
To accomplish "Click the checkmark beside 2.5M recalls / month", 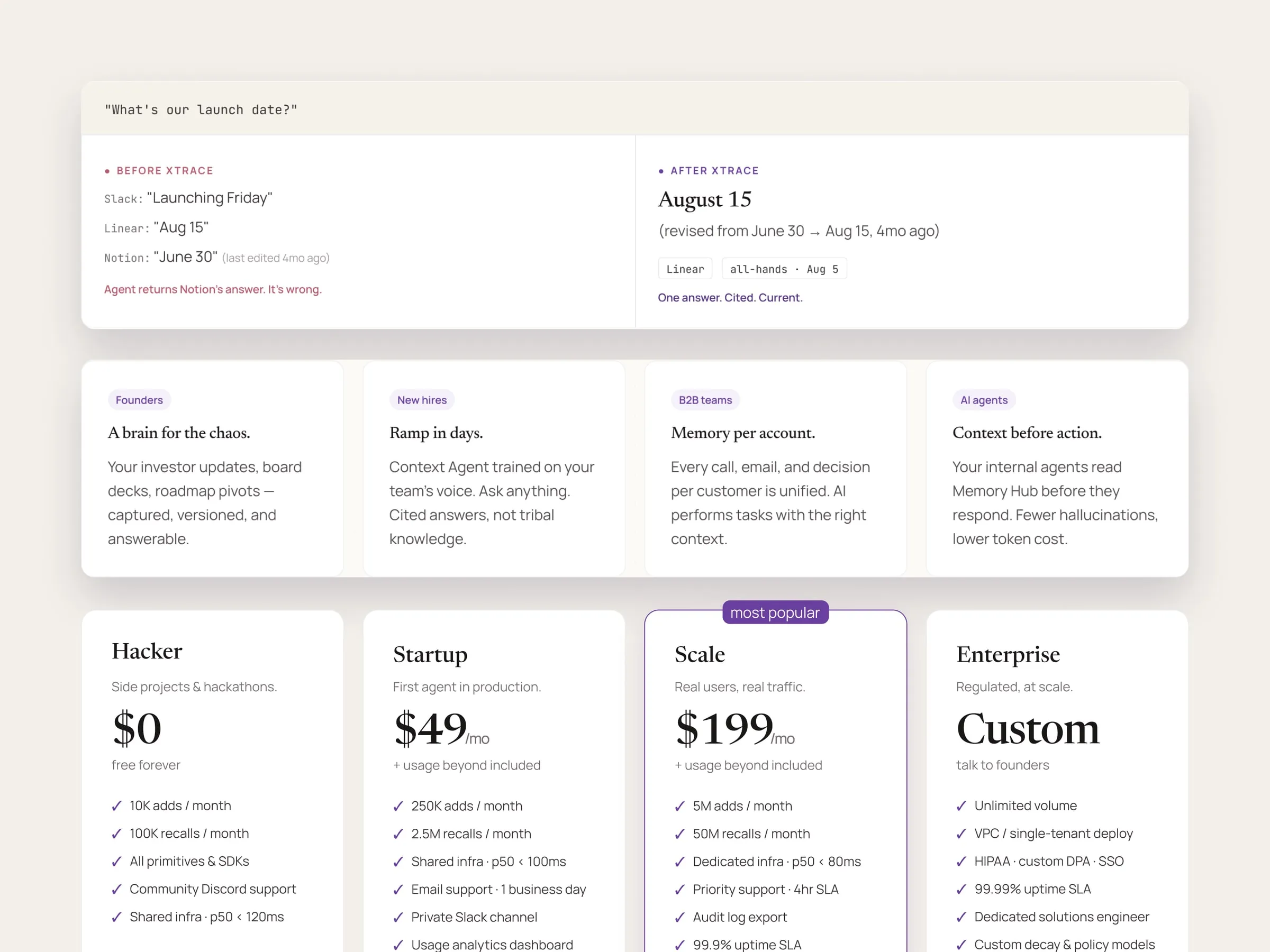I will 398,834.
